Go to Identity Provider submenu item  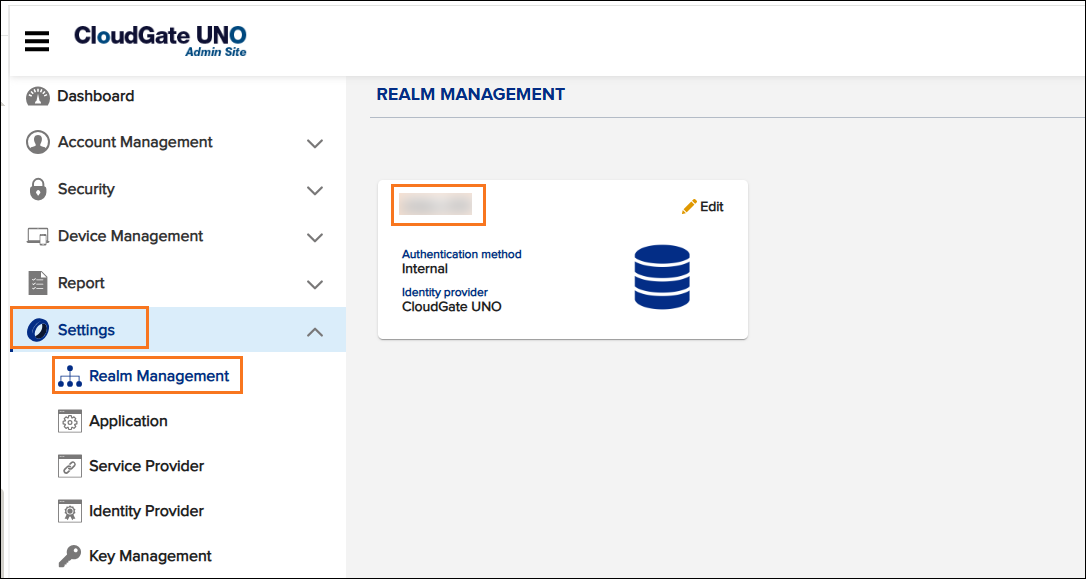click(x=147, y=511)
